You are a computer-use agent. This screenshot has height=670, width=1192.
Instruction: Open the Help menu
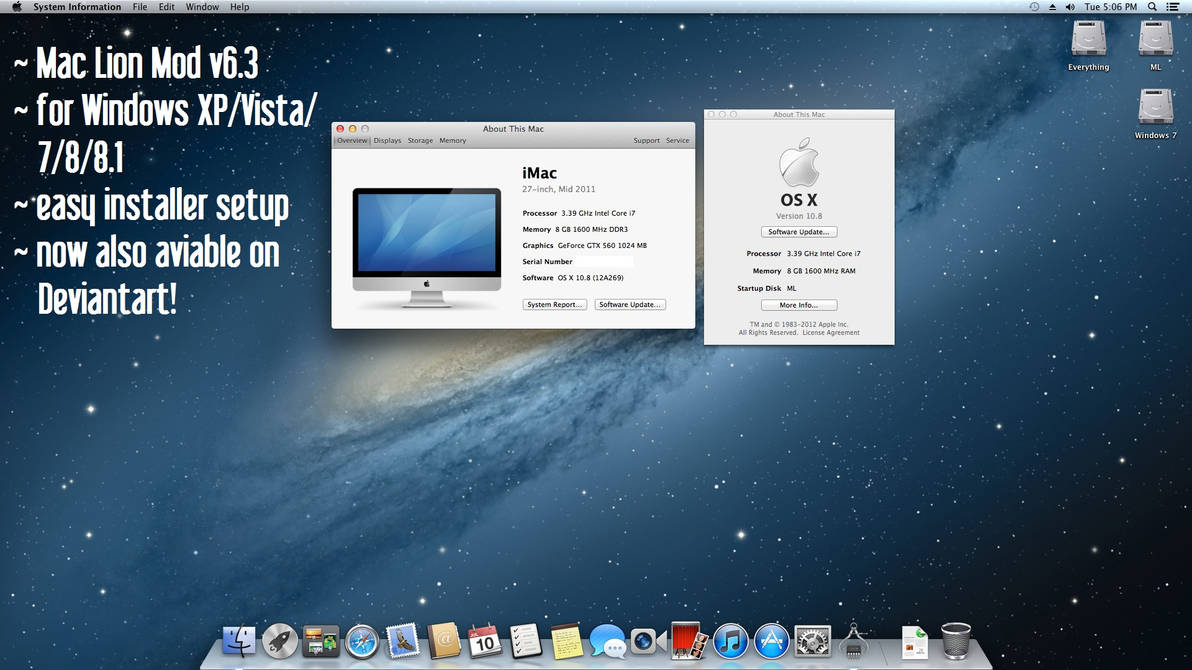(239, 7)
